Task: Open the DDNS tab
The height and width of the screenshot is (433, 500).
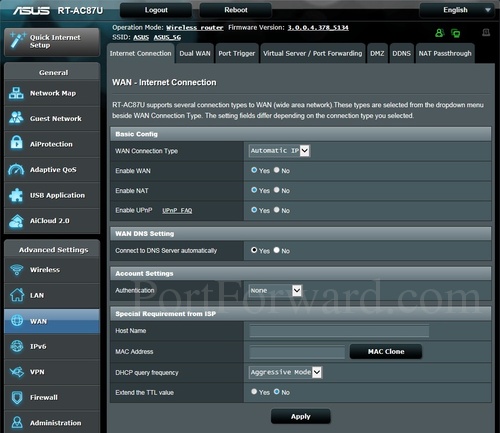Action: pyautogui.click(x=401, y=53)
